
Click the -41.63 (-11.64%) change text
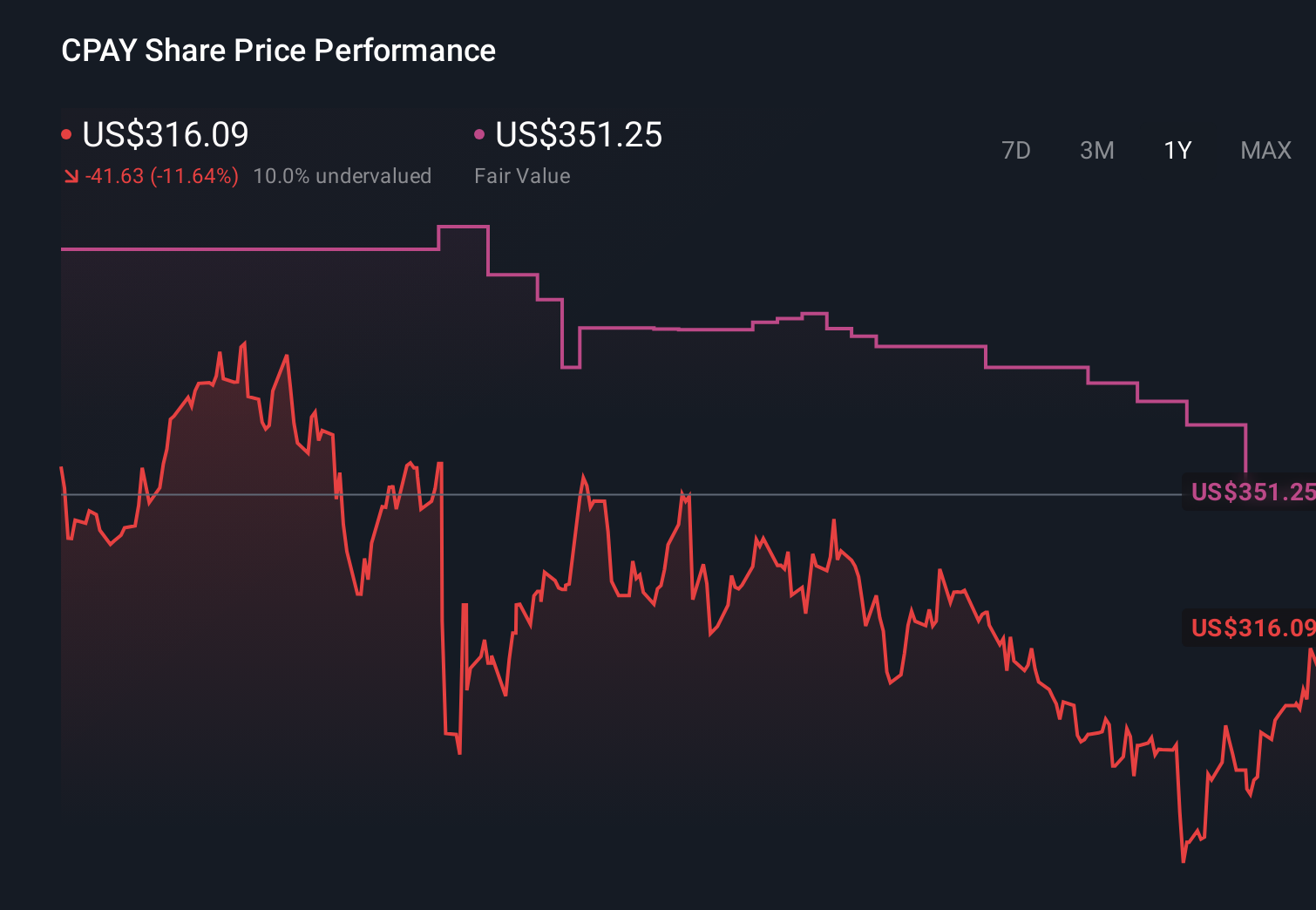pos(160,175)
